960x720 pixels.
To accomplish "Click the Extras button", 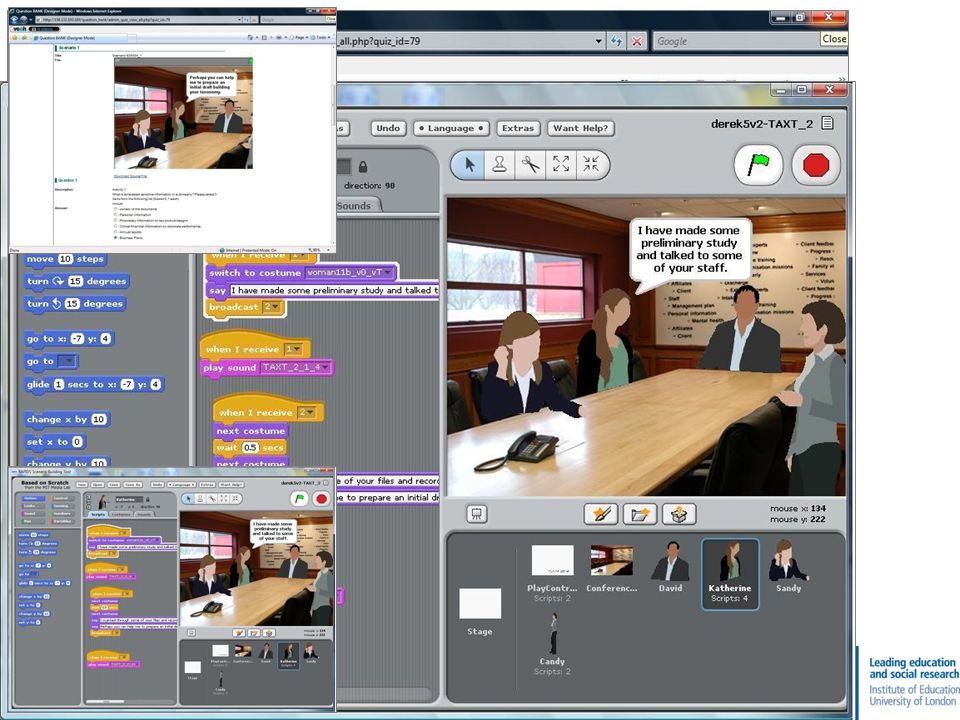I will [x=518, y=128].
